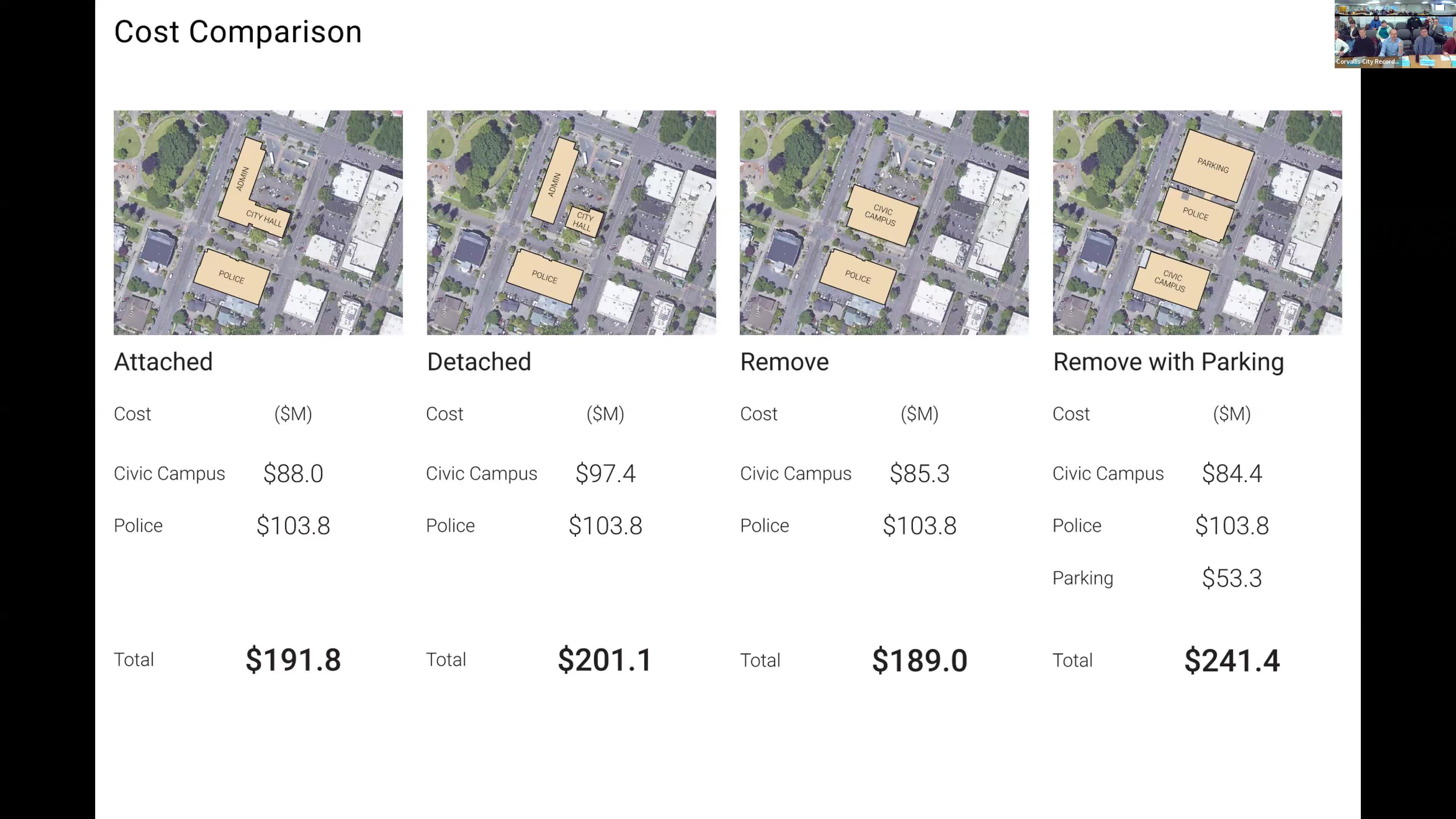The height and width of the screenshot is (819, 1456).
Task: Click the Detached heading text
Action: [x=479, y=362]
